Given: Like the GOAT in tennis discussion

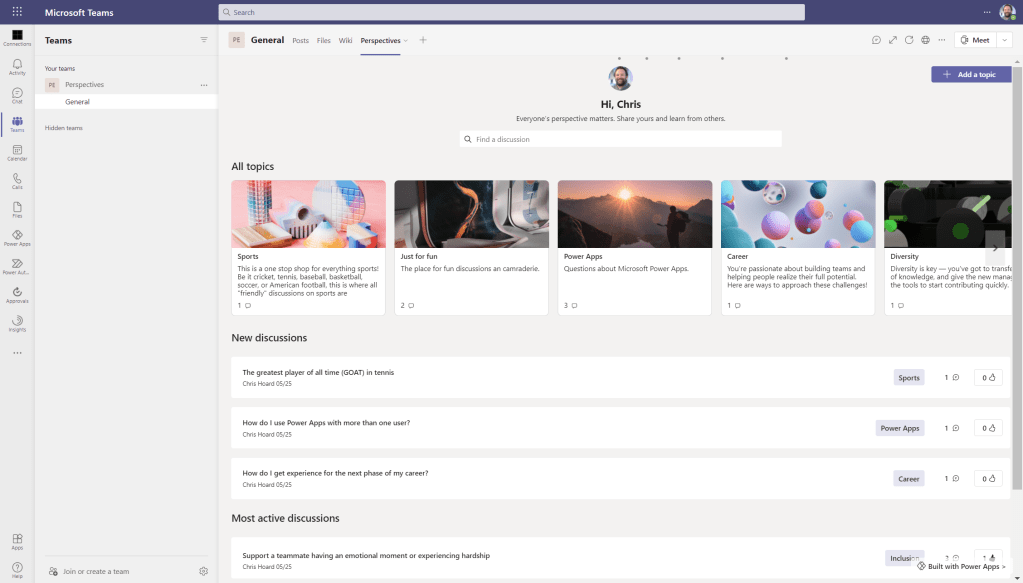Looking at the screenshot, I should [x=988, y=378].
